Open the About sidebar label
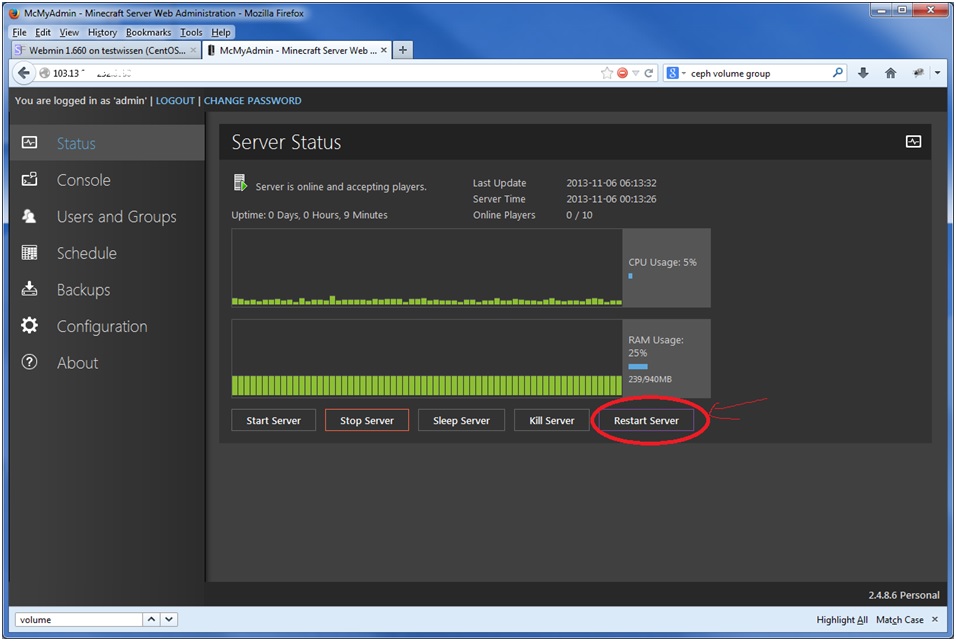The width and height of the screenshot is (956, 641). click(x=77, y=363)
